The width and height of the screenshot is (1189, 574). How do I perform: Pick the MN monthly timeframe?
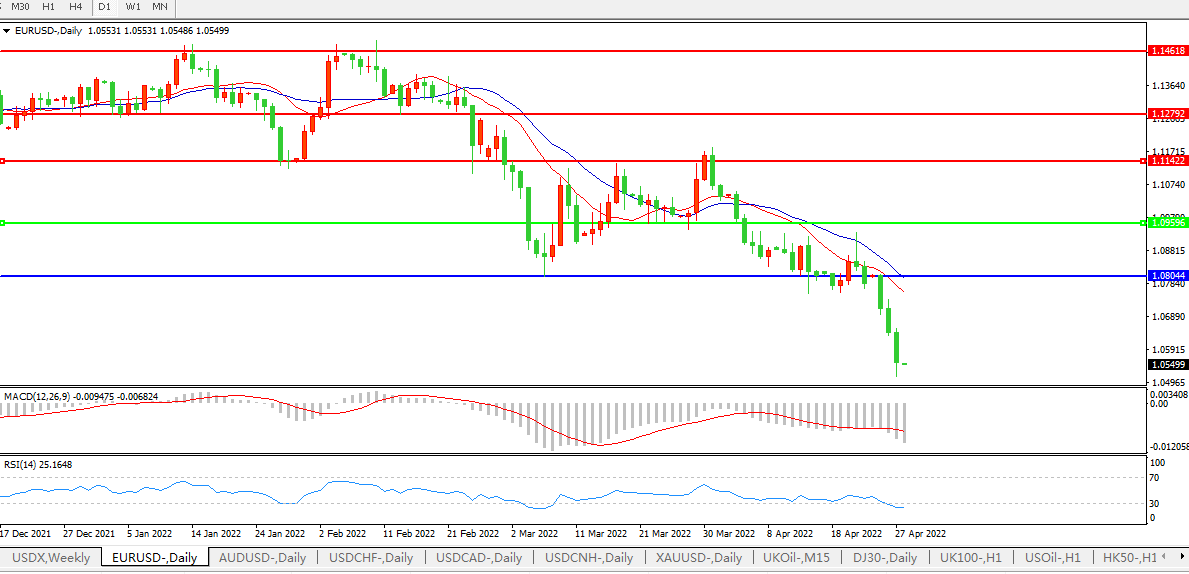tap(160, 7)
